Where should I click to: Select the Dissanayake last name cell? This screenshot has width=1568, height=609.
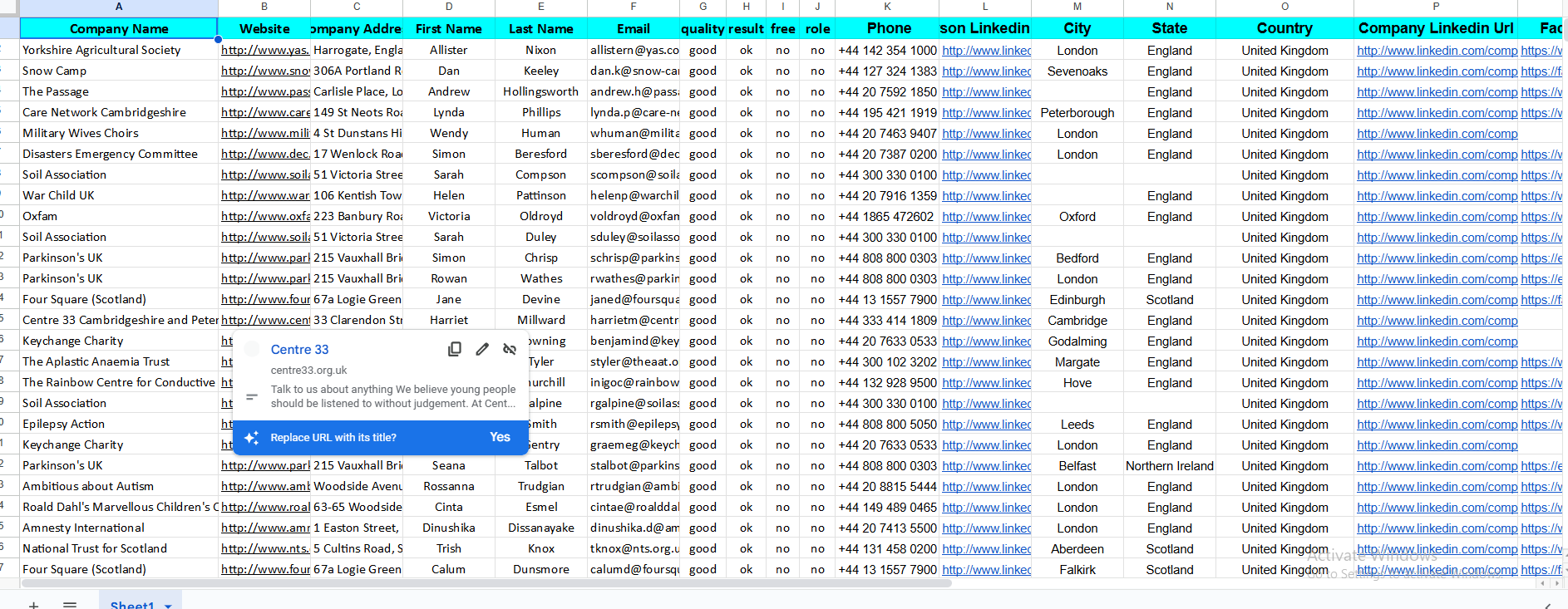[541, 528]
